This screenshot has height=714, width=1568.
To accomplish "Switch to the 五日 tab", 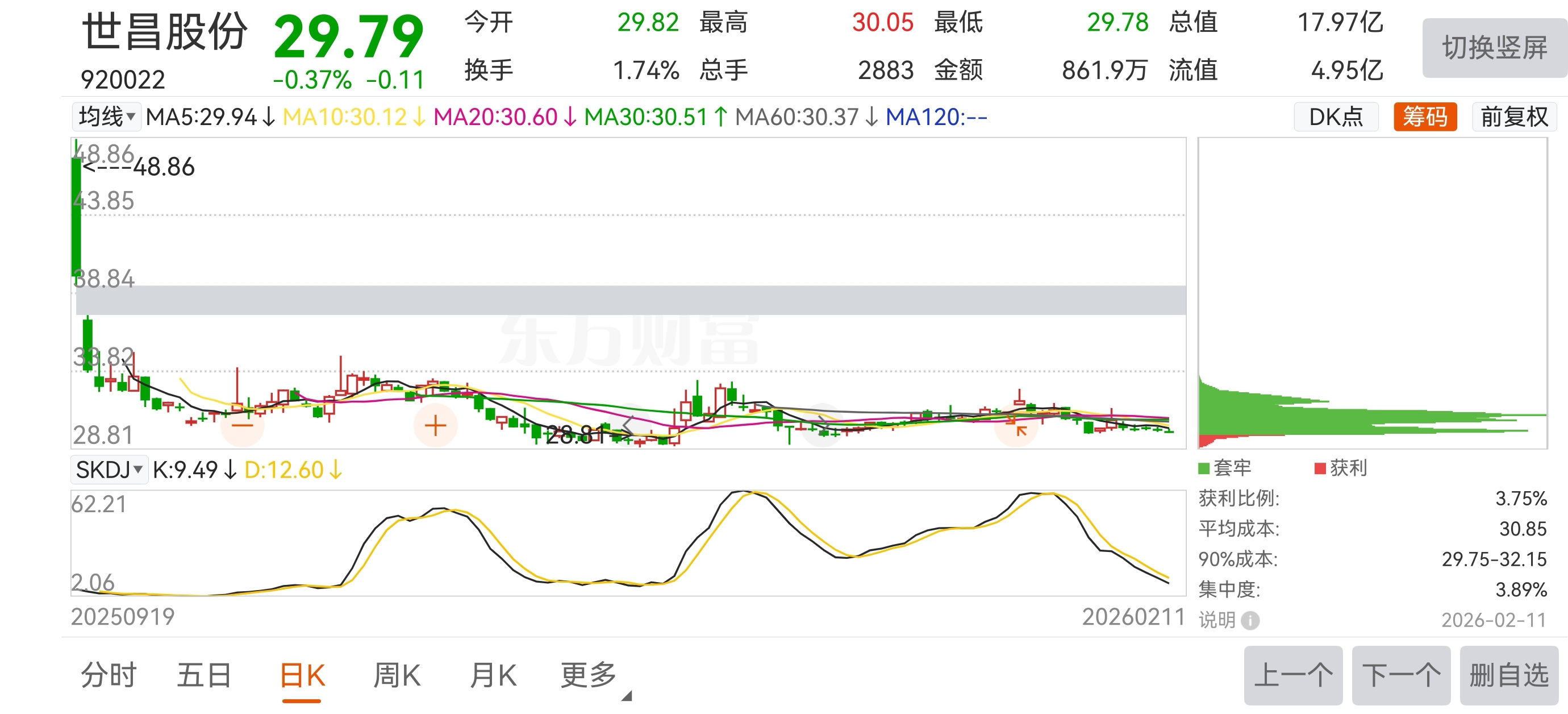I will pos(204,675).
